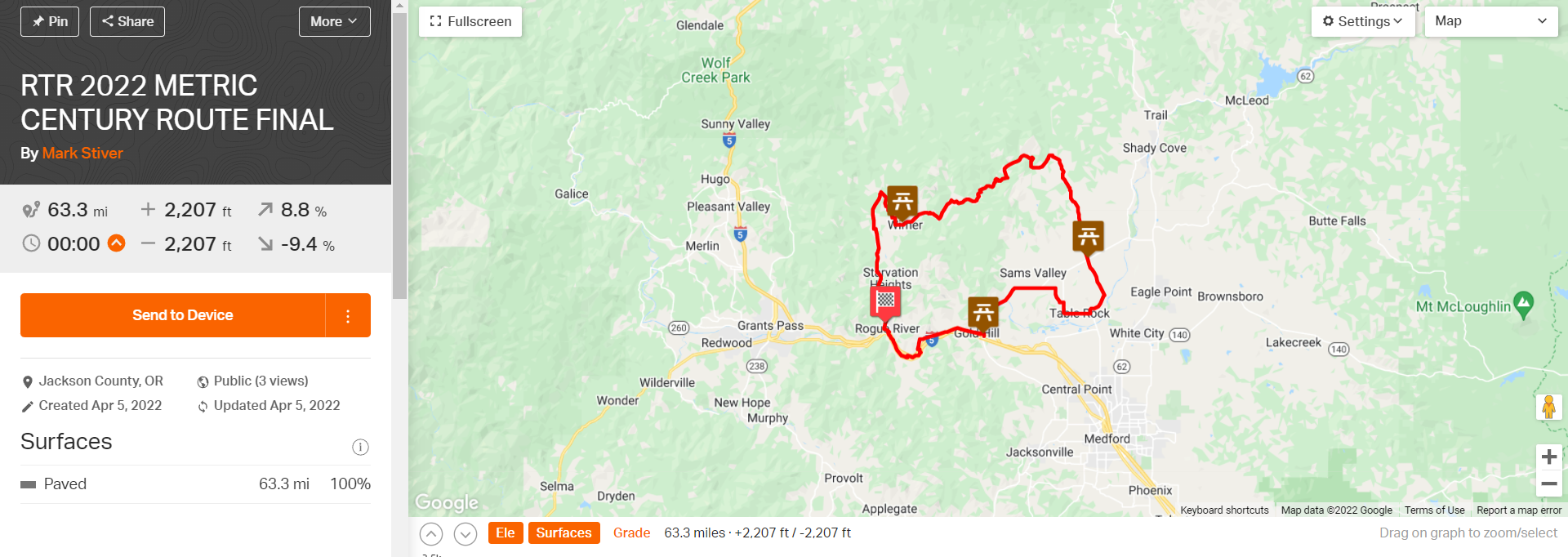Click the Fullscreen map button
Image resolution: width=1568 pixels, height=557 pixels.
470,21
